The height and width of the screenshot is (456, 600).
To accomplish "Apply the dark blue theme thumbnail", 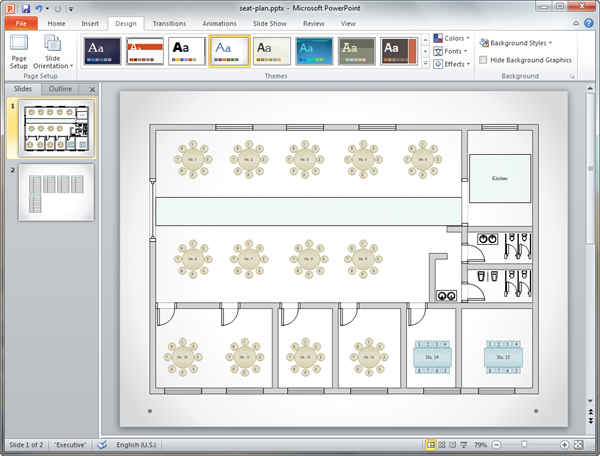I will tap(102, 50).
